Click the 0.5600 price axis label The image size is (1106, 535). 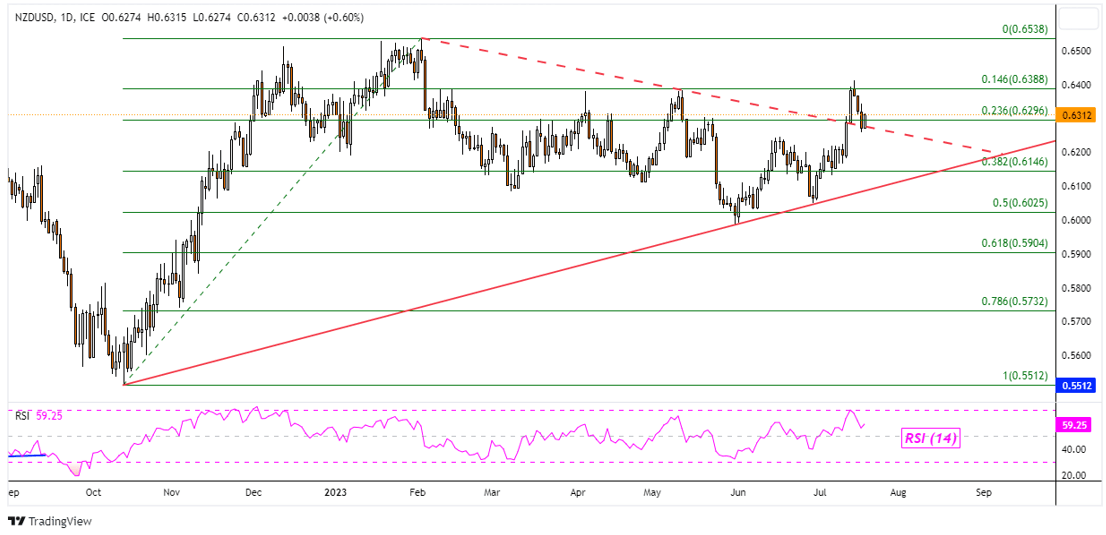point(1074,356)
